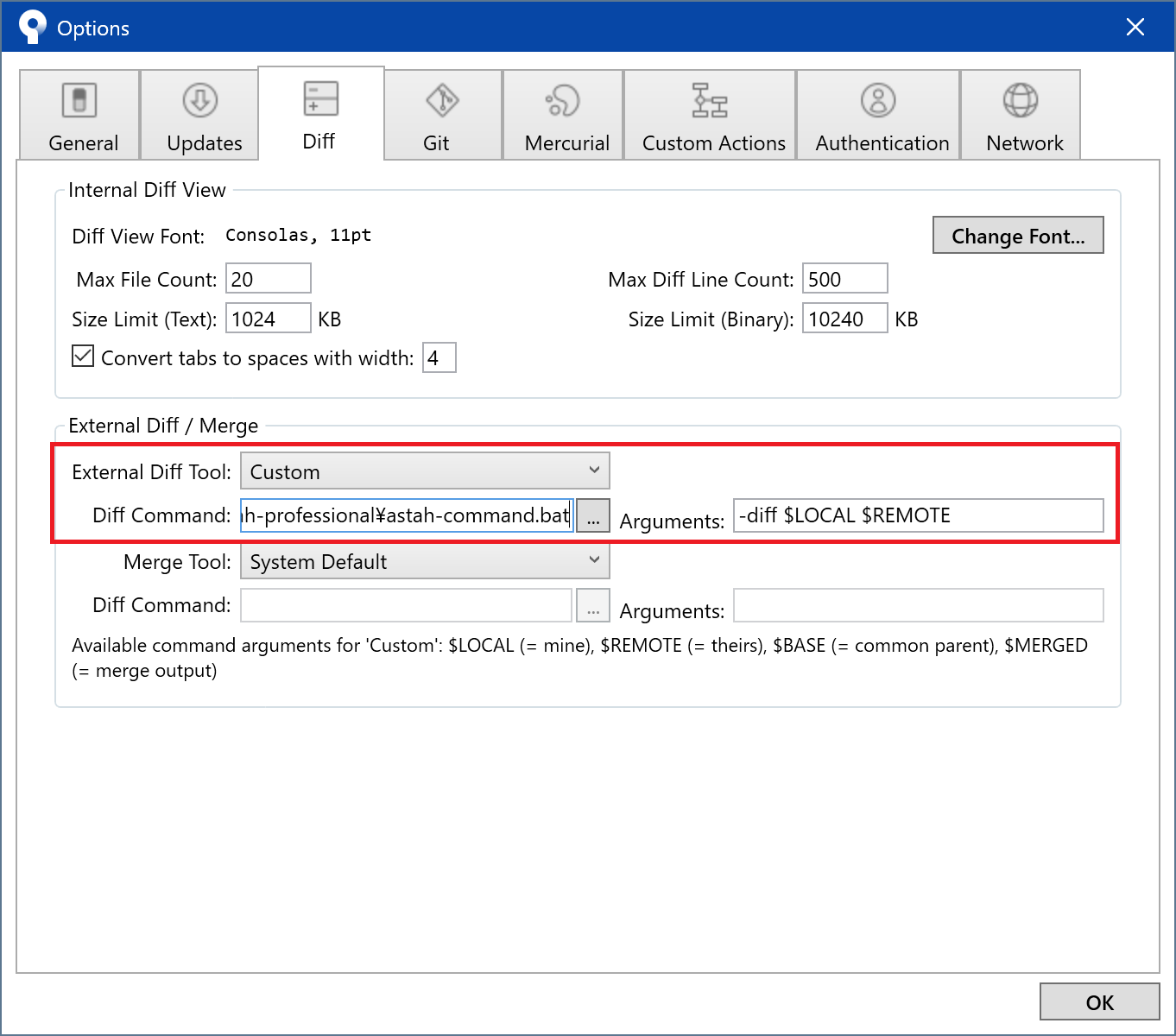Screen dimensions: 1176x1036
Task: Open Updates via the download arrow icon
Action: point(199,101)
